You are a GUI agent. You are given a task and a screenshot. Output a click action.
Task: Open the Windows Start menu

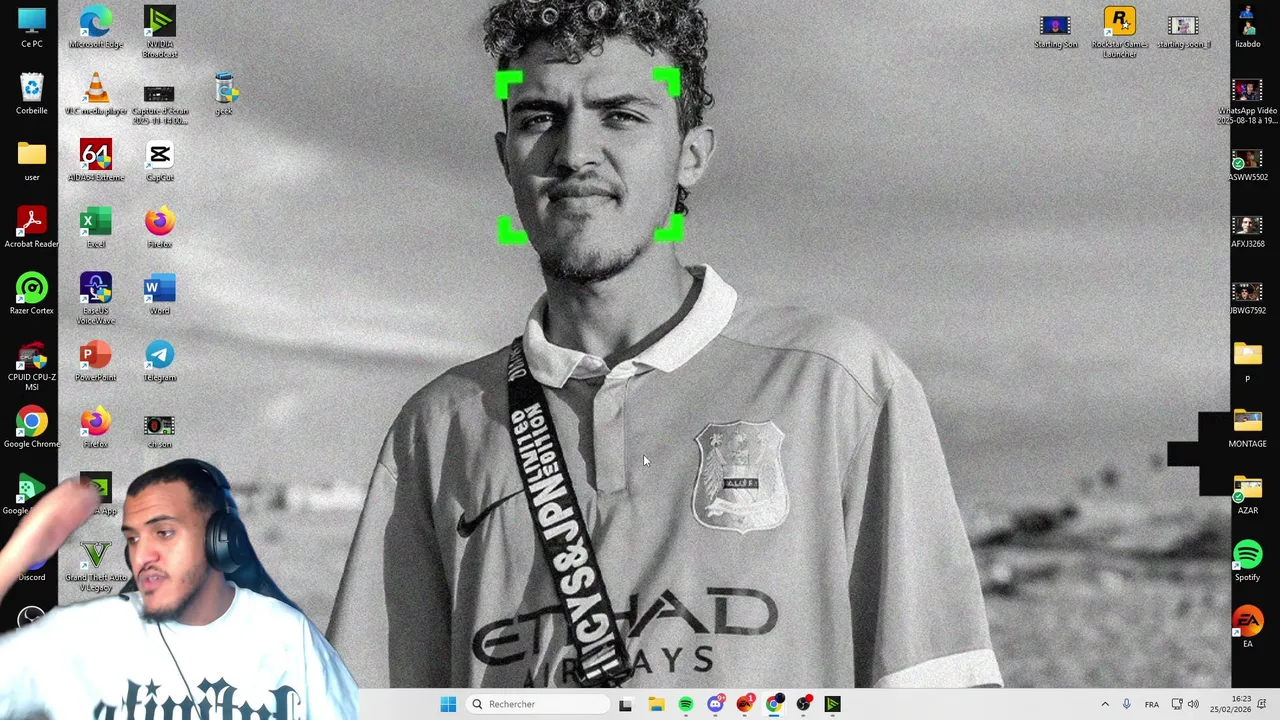[x=448, y=704]
